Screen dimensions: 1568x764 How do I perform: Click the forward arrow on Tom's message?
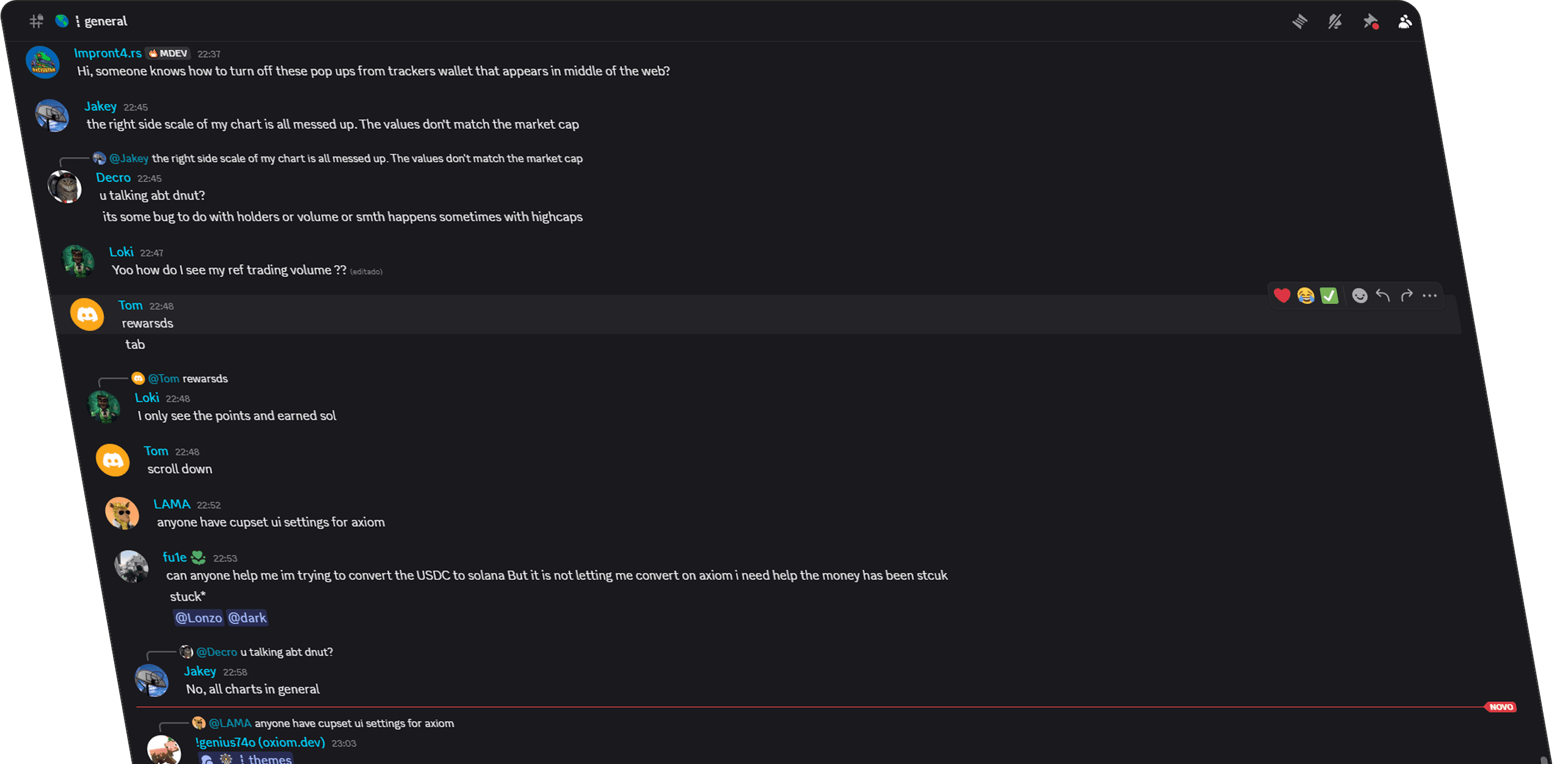(1407, 296)
